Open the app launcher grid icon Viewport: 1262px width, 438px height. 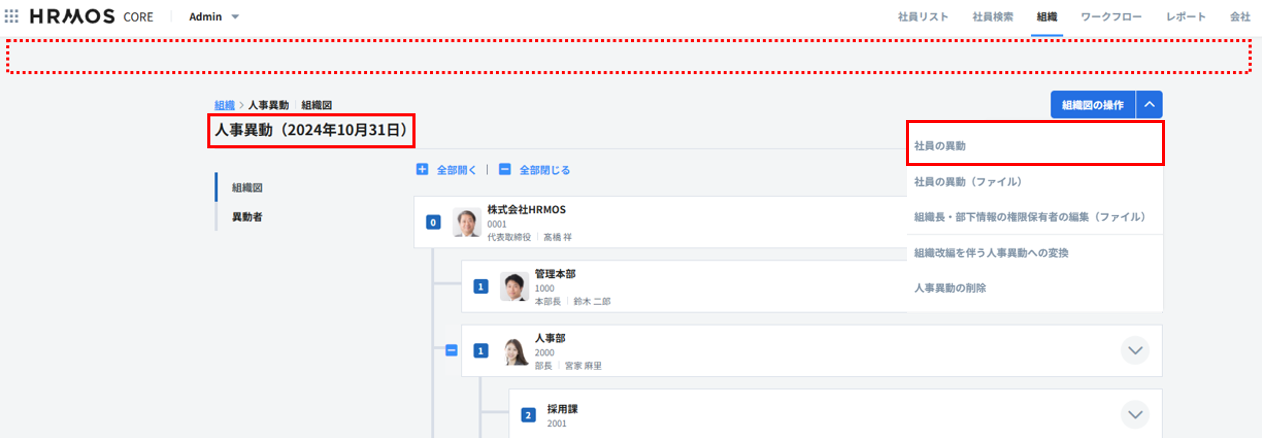pyautogui.click(x=12, y=17)
